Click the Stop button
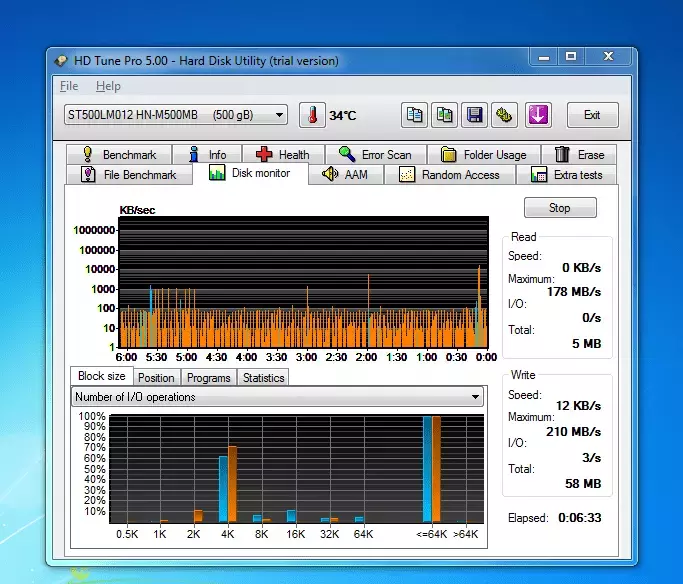683x584 pixels. tap(560, 208)
